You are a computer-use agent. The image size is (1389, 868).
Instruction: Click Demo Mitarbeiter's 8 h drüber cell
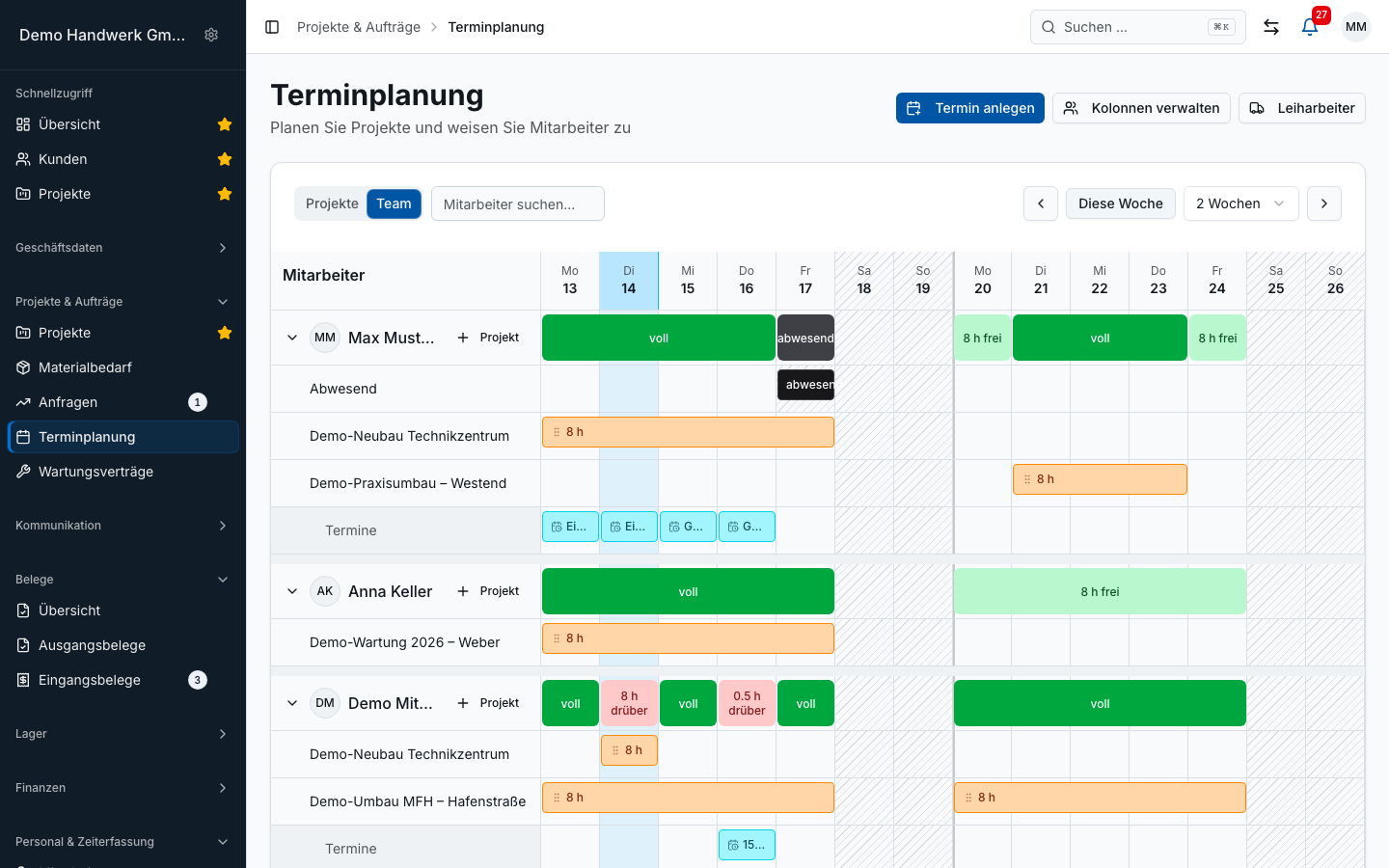pyautogui.click(x=629, y=703)
